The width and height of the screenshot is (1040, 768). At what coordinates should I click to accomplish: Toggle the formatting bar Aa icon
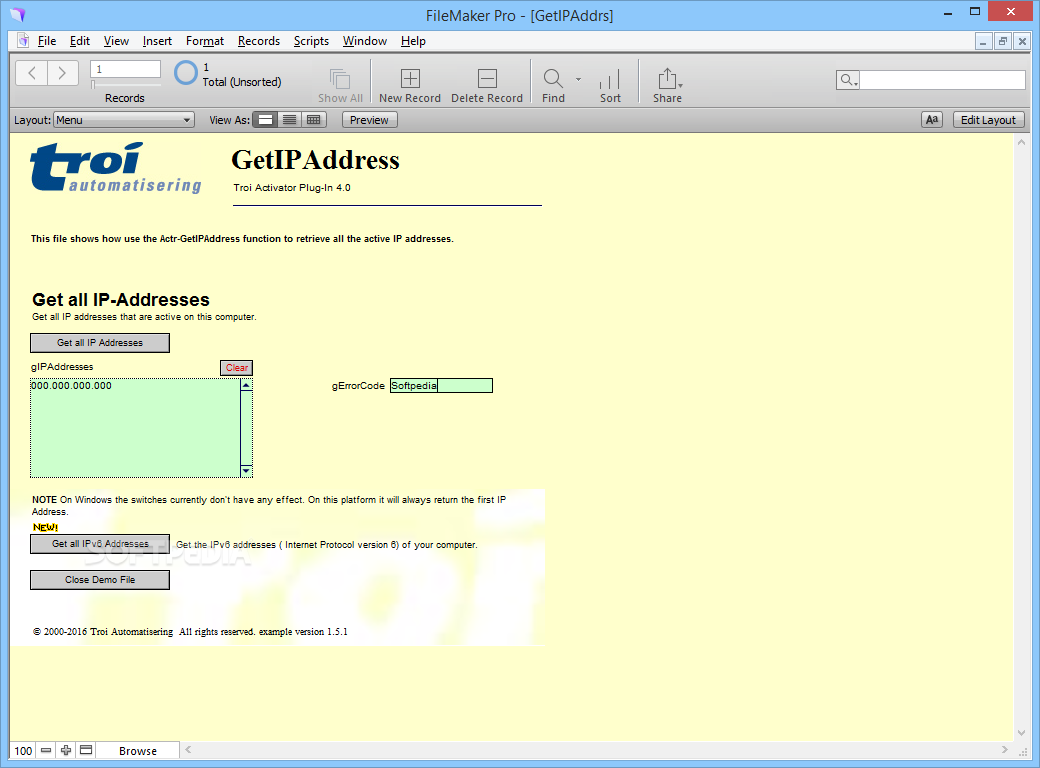coord(932,120)
